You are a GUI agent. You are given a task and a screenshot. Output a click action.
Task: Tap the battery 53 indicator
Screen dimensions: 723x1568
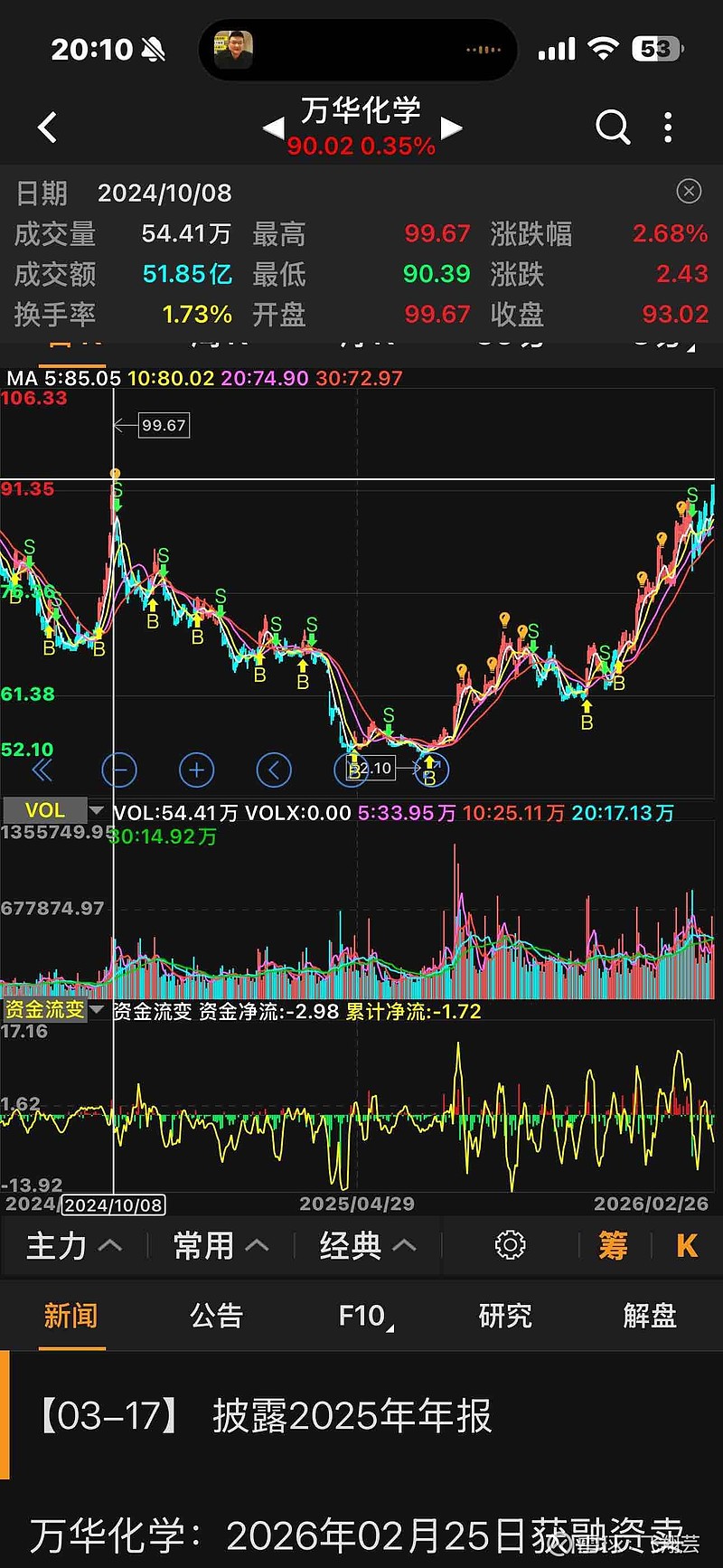[657, 49]
